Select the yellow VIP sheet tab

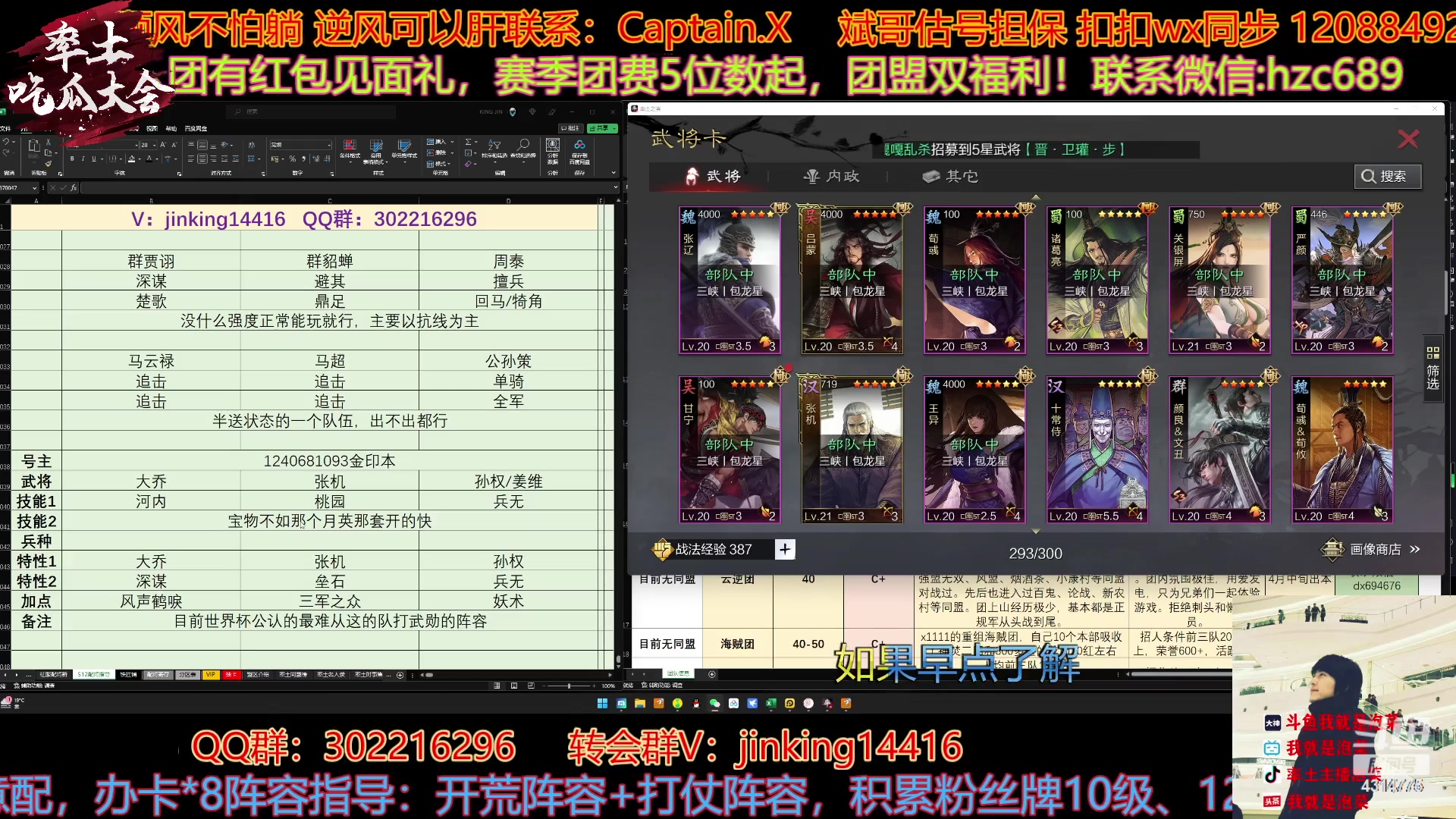pyautogui.click(x=211, y=674)
